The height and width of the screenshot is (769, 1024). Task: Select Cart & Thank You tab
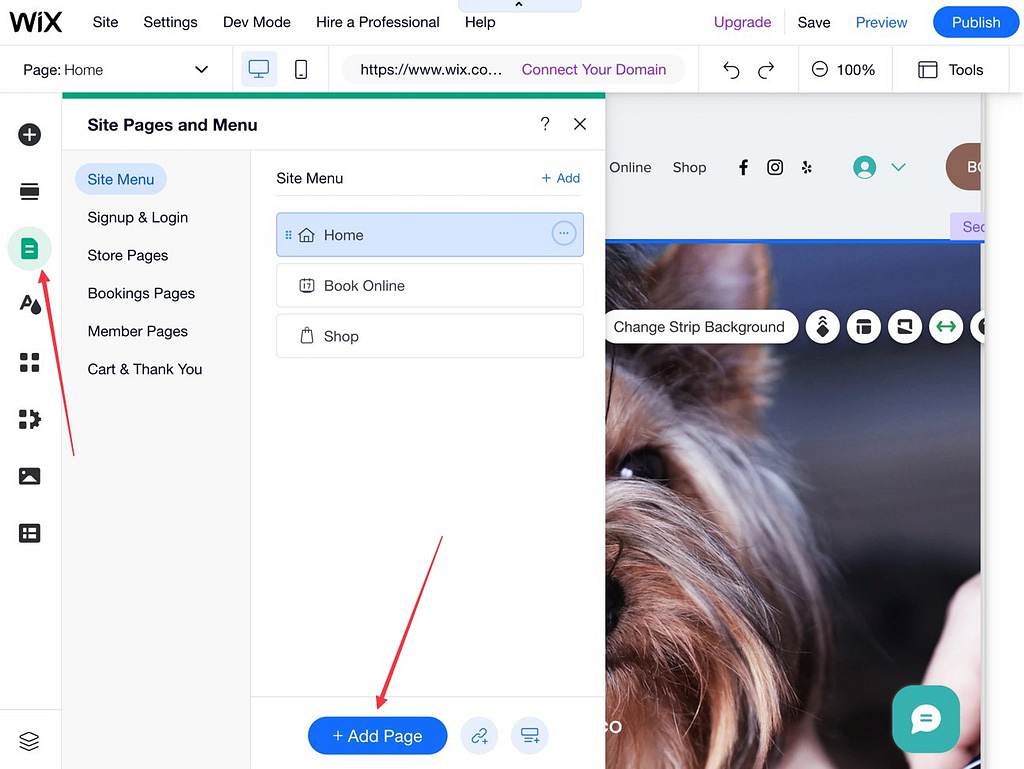145,369
